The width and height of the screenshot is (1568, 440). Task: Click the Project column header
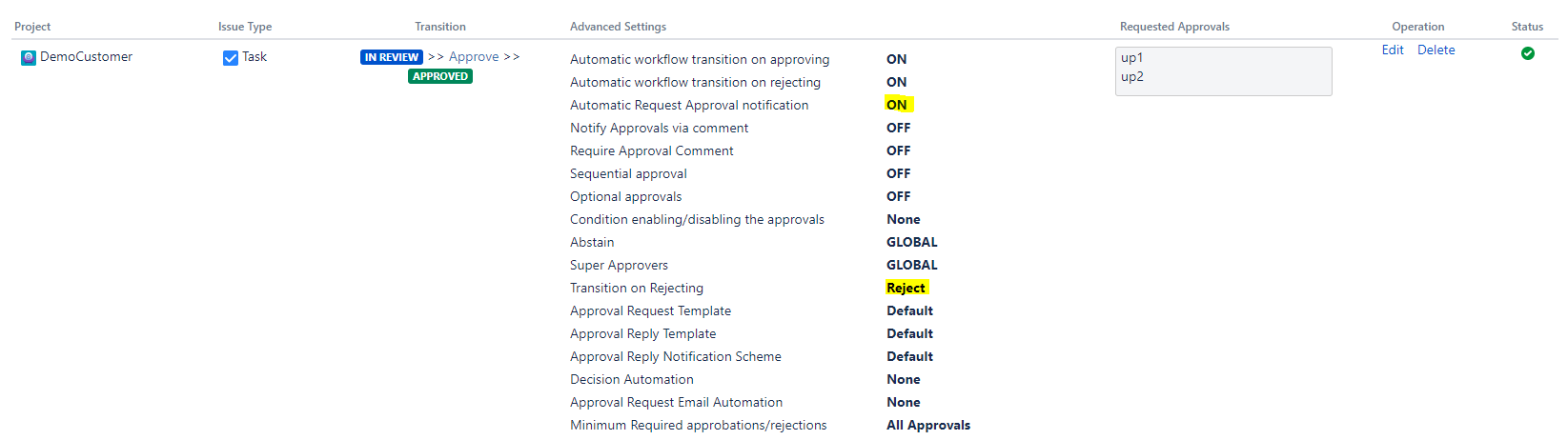coord(32,27)
